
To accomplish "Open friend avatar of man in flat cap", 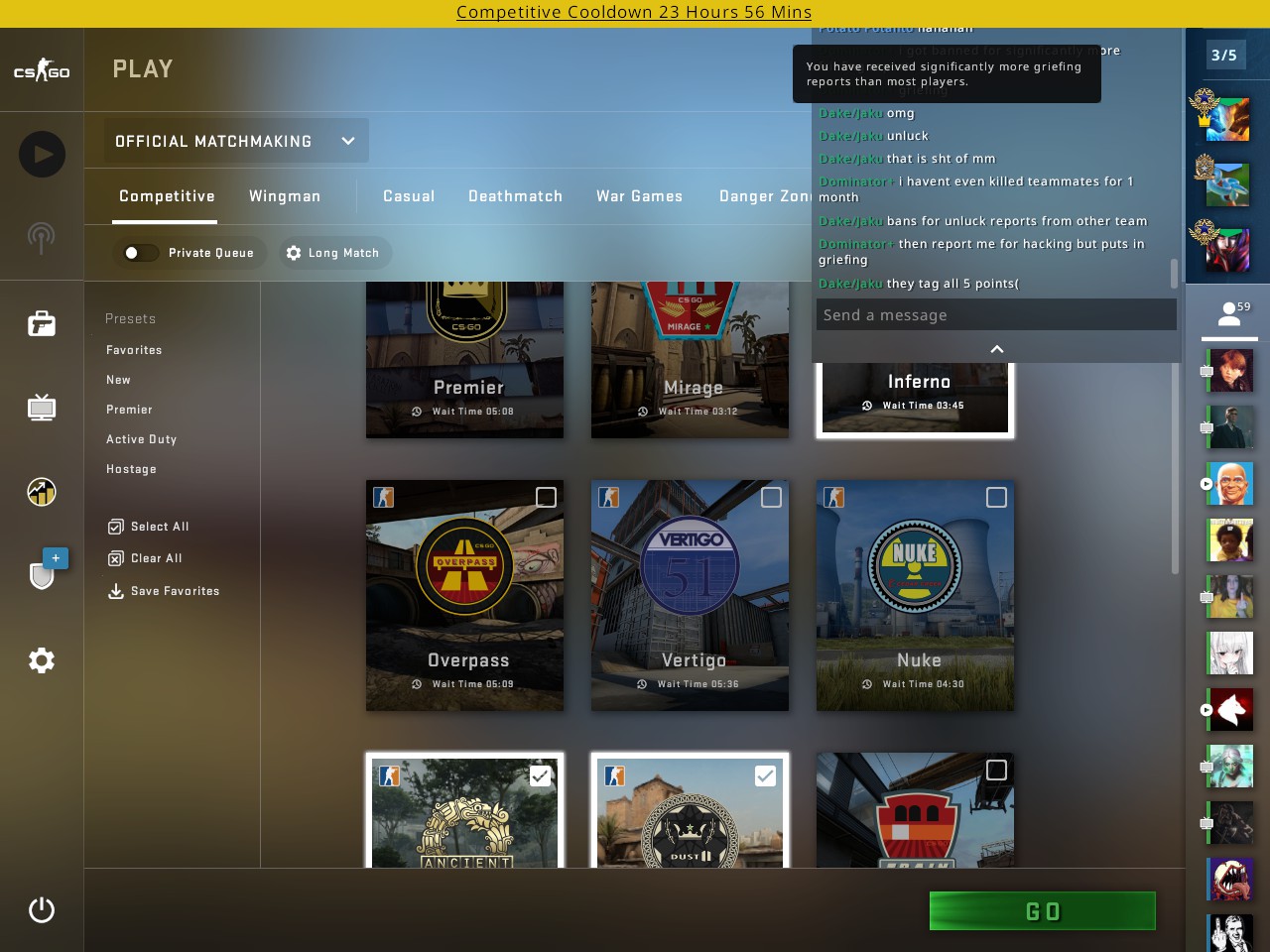I will coord(1230,427).
